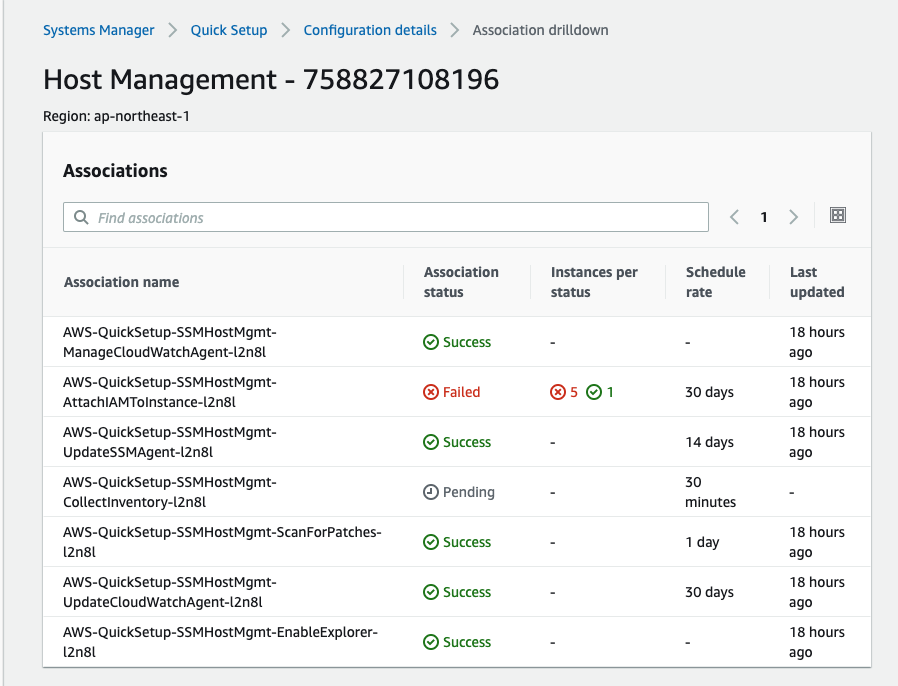Click 1 day schedule rate cell
The image size is (898, 686).
(702, 542)
